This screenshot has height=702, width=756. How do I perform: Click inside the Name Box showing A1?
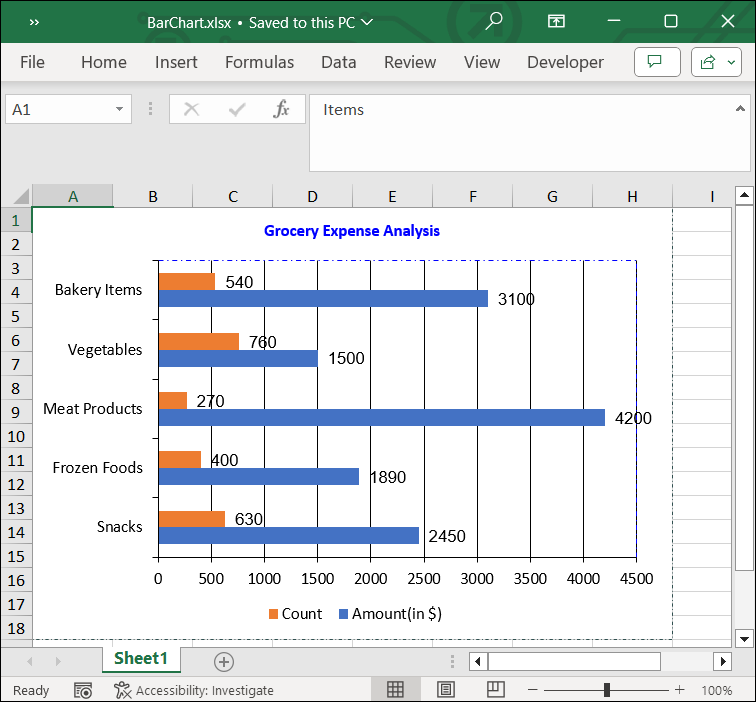58,109
